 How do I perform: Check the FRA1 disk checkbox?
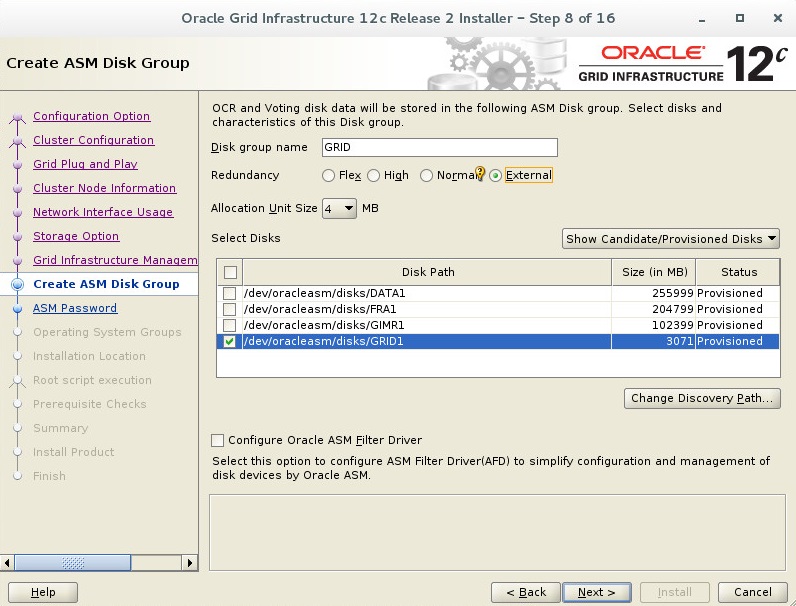coord(229,309)
